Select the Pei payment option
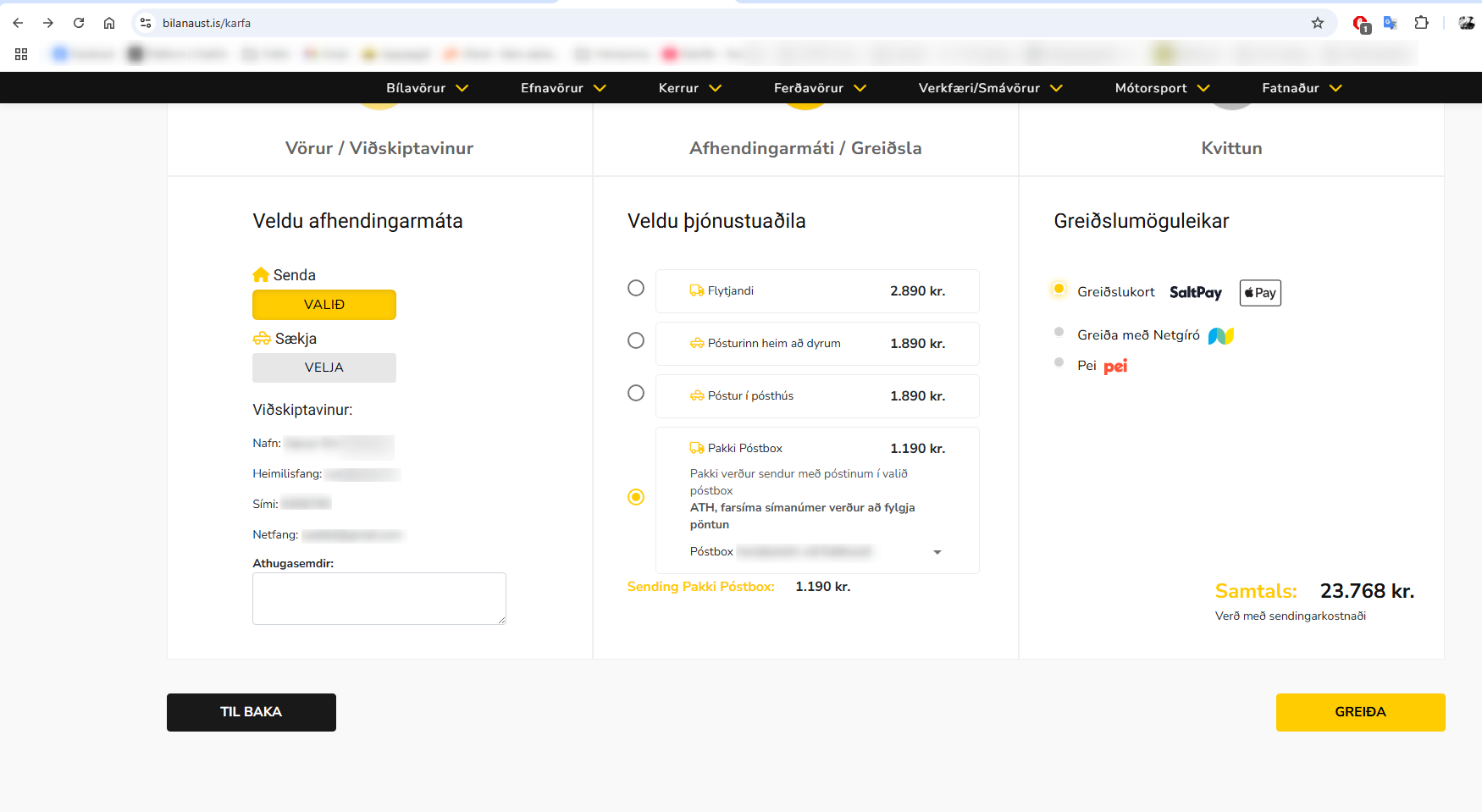Image resolution: width=1482 pixels, height=812 pixels. (1059, 363)
